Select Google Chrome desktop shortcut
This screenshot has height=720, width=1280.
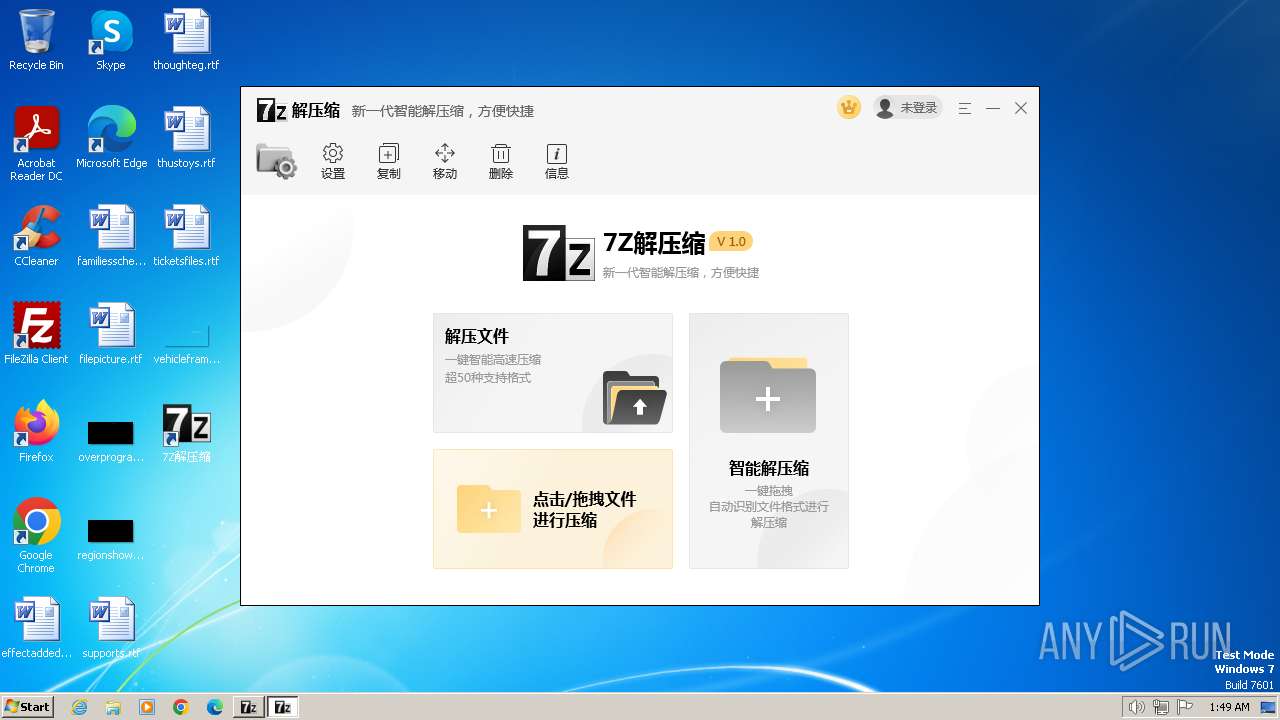(36, 536)
